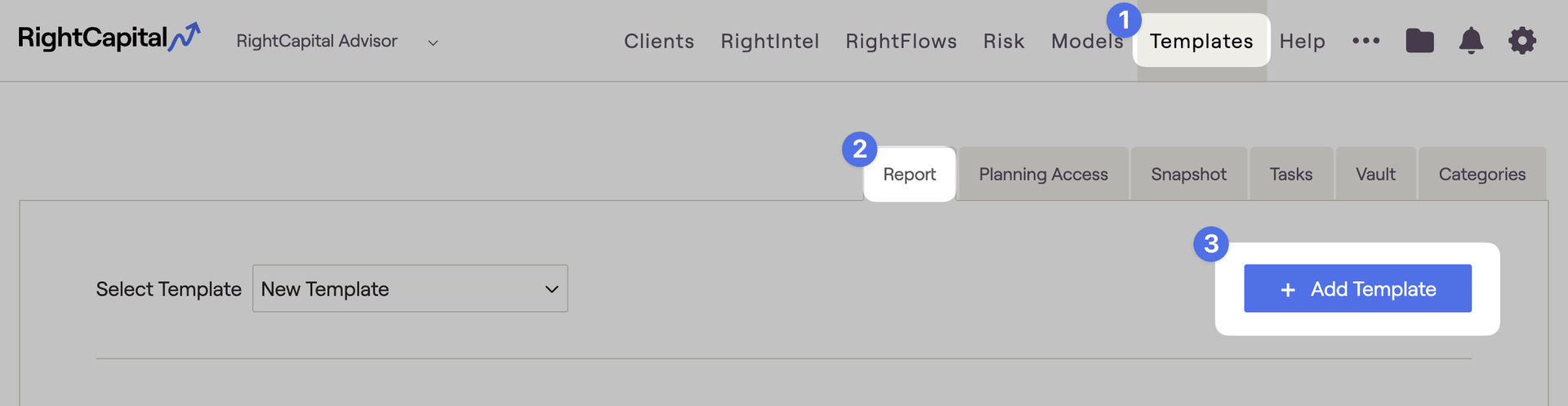The width and height of the screenshot is (1568, 406).
Task: Expand the RightCapital Advisor chevron
Action: tap(433, 42)
